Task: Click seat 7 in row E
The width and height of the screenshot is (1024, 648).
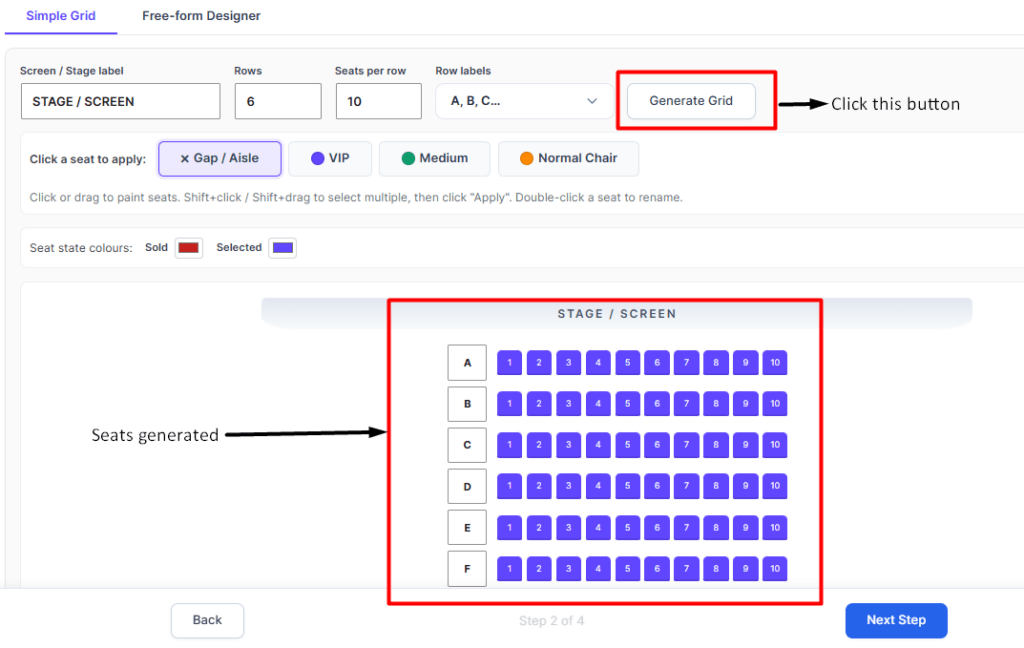Action: (686, 528)
